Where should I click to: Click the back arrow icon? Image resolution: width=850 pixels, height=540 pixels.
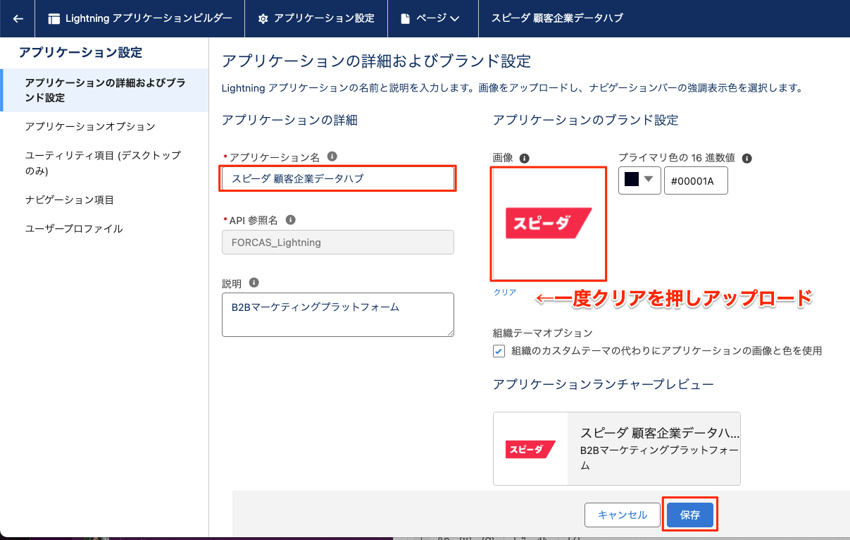[18, 19]
